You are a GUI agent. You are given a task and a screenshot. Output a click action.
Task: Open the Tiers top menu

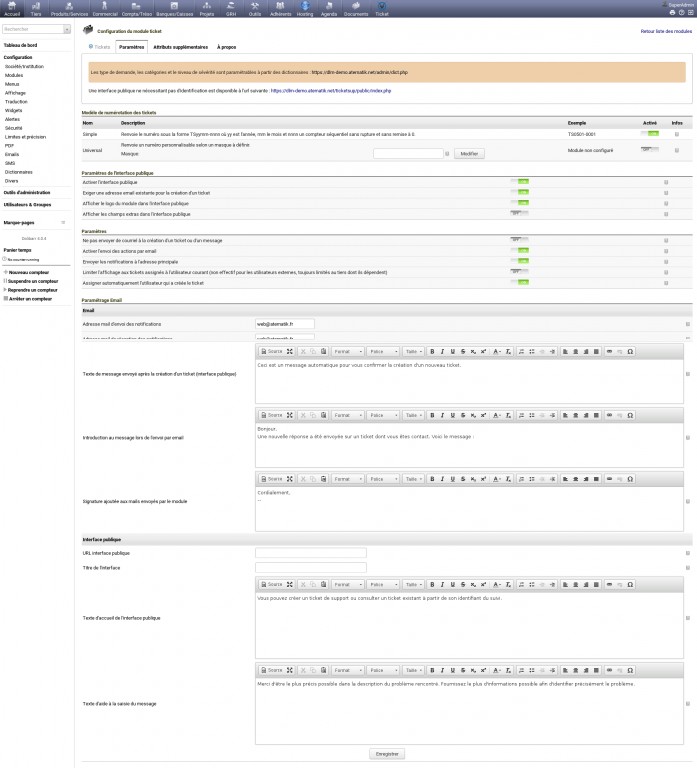(36, 9)
